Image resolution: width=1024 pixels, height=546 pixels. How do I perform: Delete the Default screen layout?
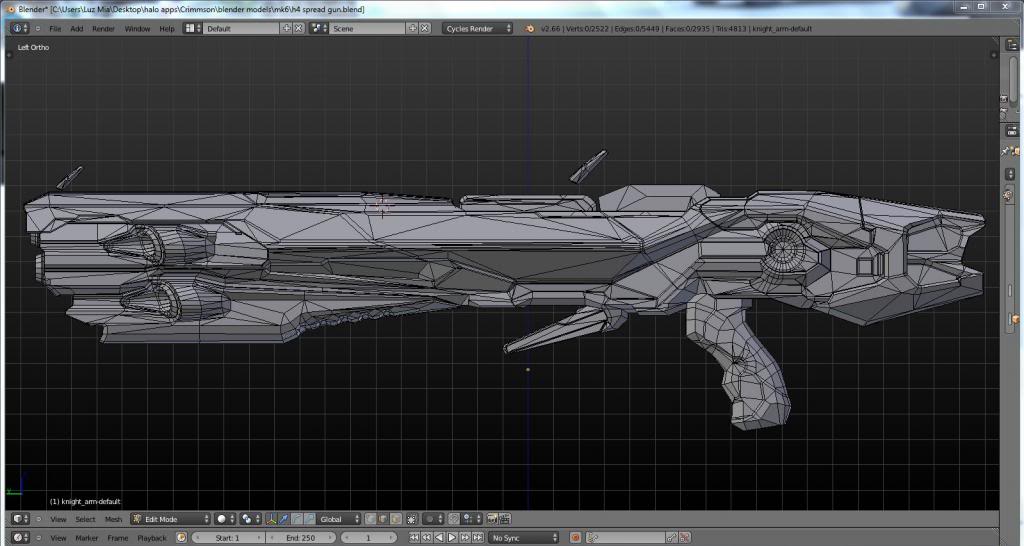pyautogui.click(x=299, y=28)
